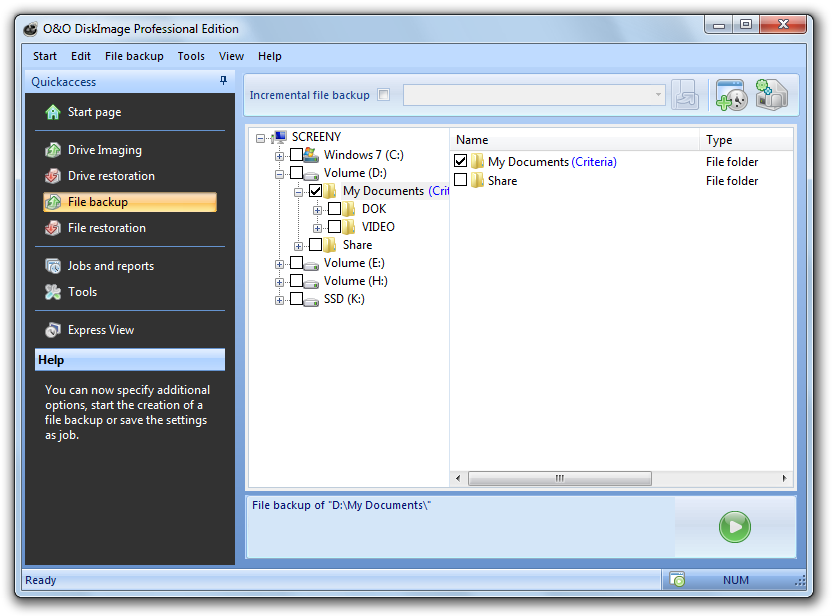
Task: Pin the Quickaccess panel with pushpin
Action: click(223, 81)
